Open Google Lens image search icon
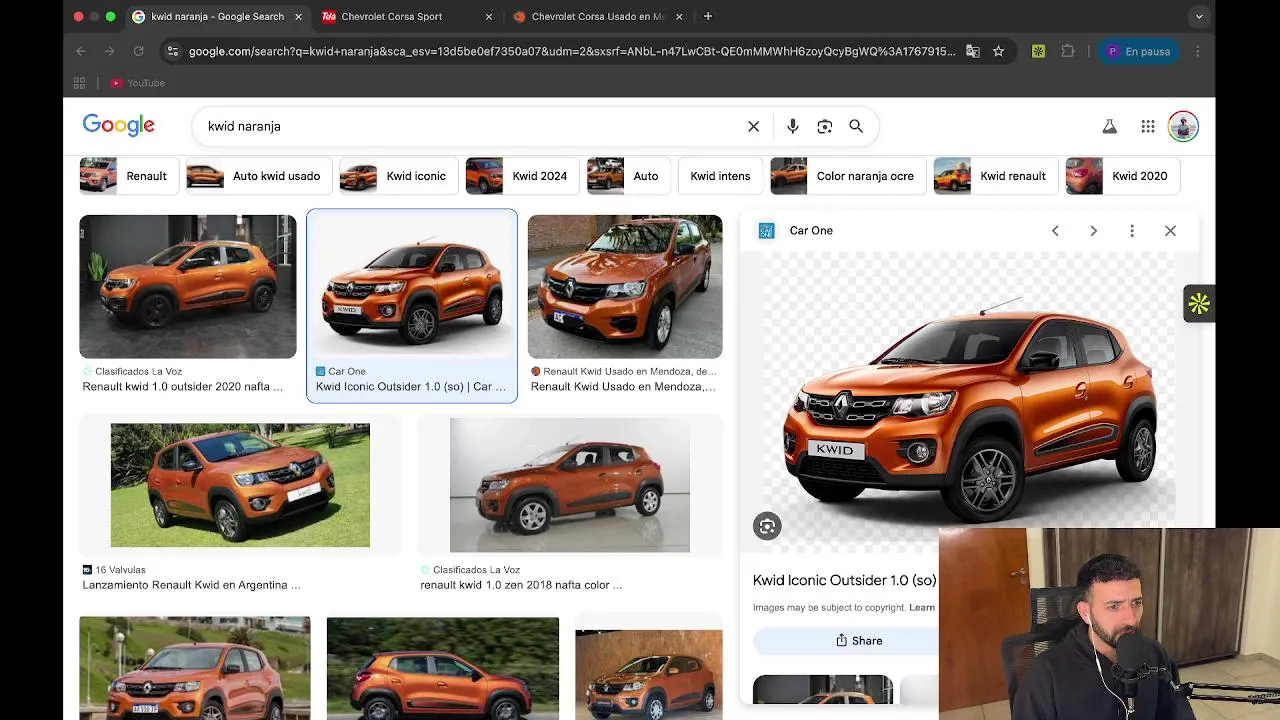This screenshot has width=1280, height=720. pos(824,126)
